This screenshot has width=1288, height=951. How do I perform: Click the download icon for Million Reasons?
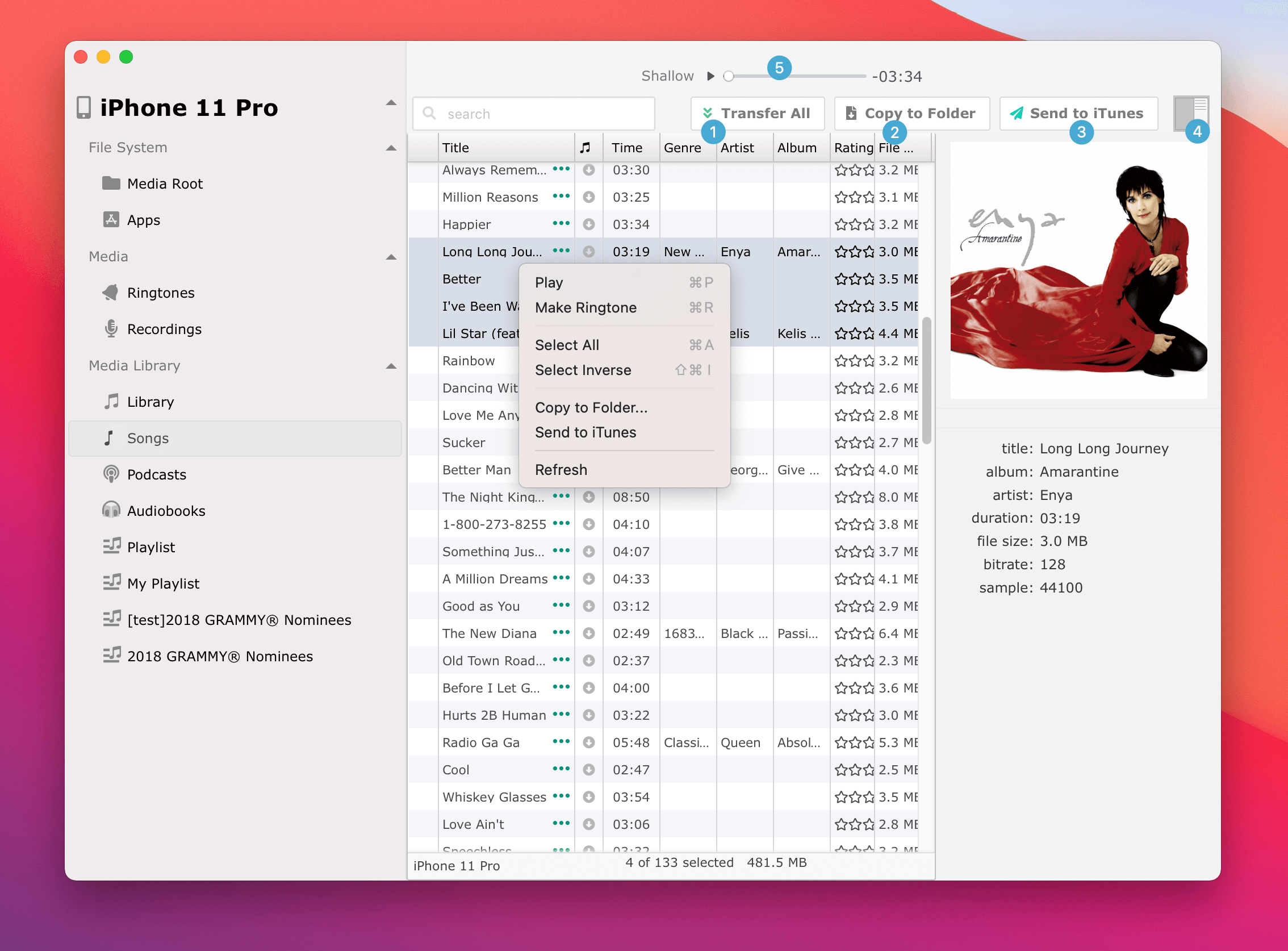(x=589, y=197)
